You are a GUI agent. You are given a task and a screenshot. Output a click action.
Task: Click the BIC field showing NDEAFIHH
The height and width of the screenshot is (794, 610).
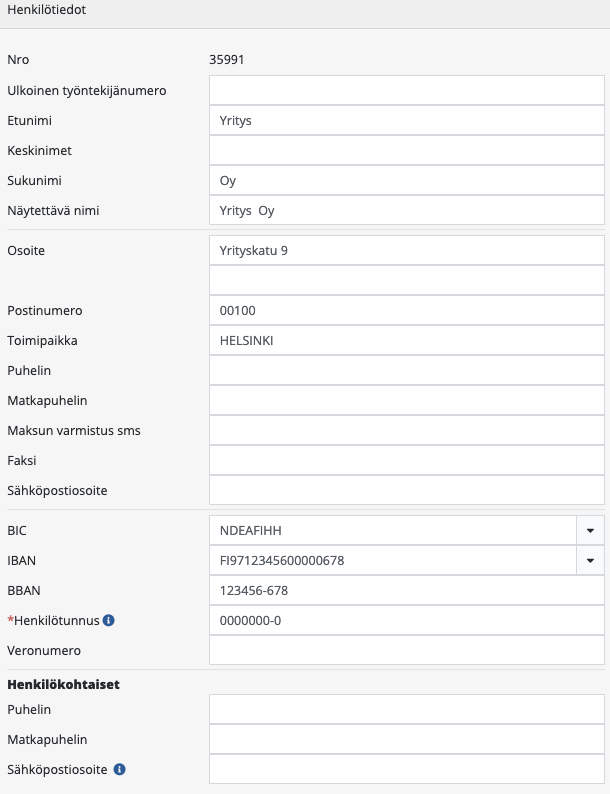392,530
